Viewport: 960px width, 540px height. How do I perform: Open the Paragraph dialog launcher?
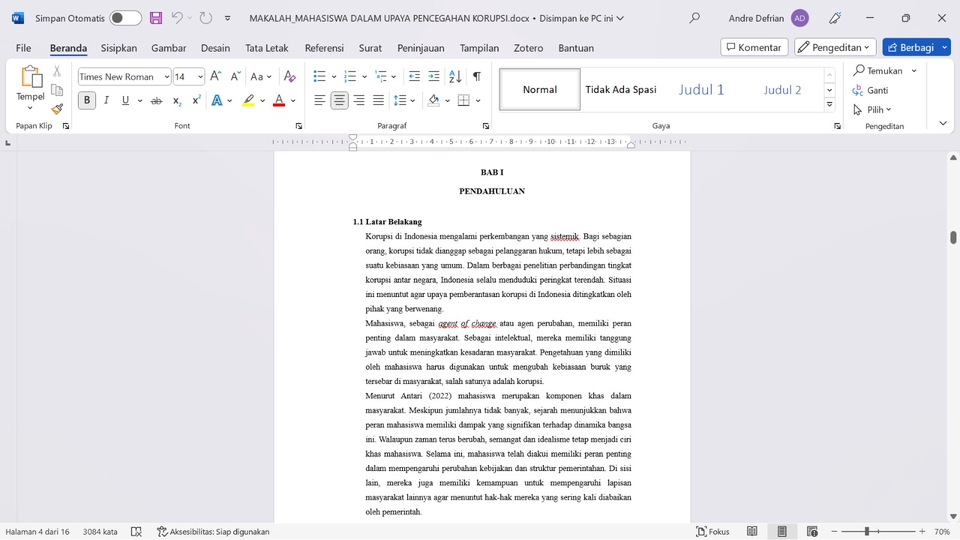[486, 126]
